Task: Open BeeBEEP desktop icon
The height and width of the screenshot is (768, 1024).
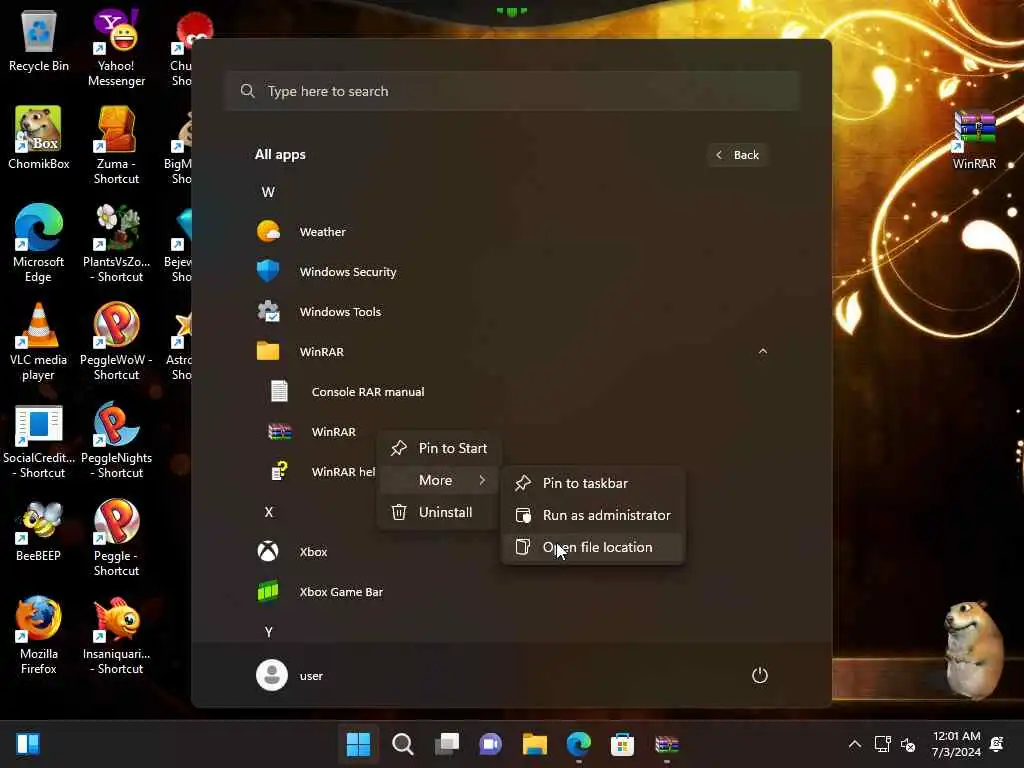Action: coord(39,532)
